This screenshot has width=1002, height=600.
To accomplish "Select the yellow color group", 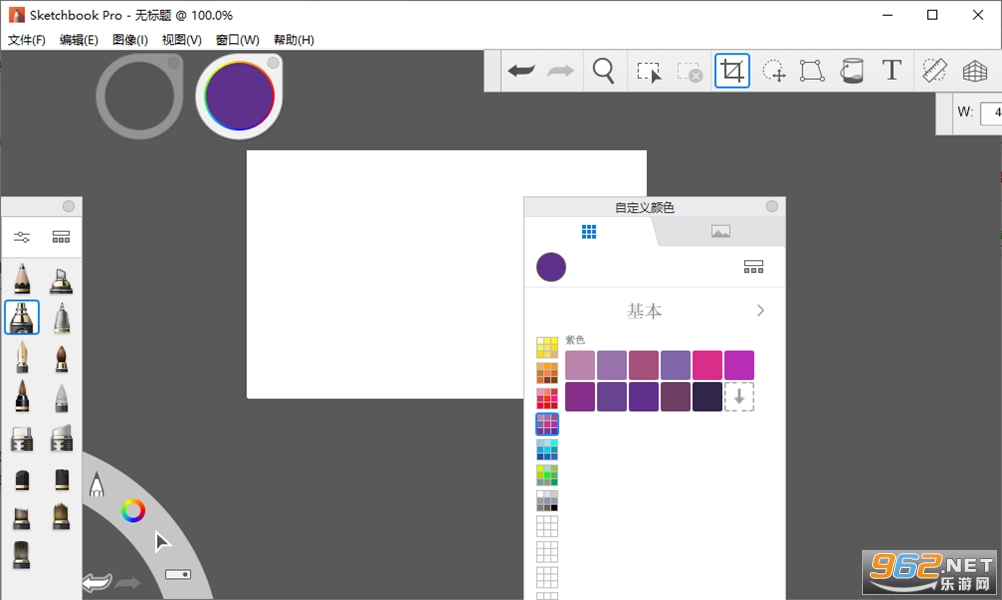I will (x=547, y=348).
